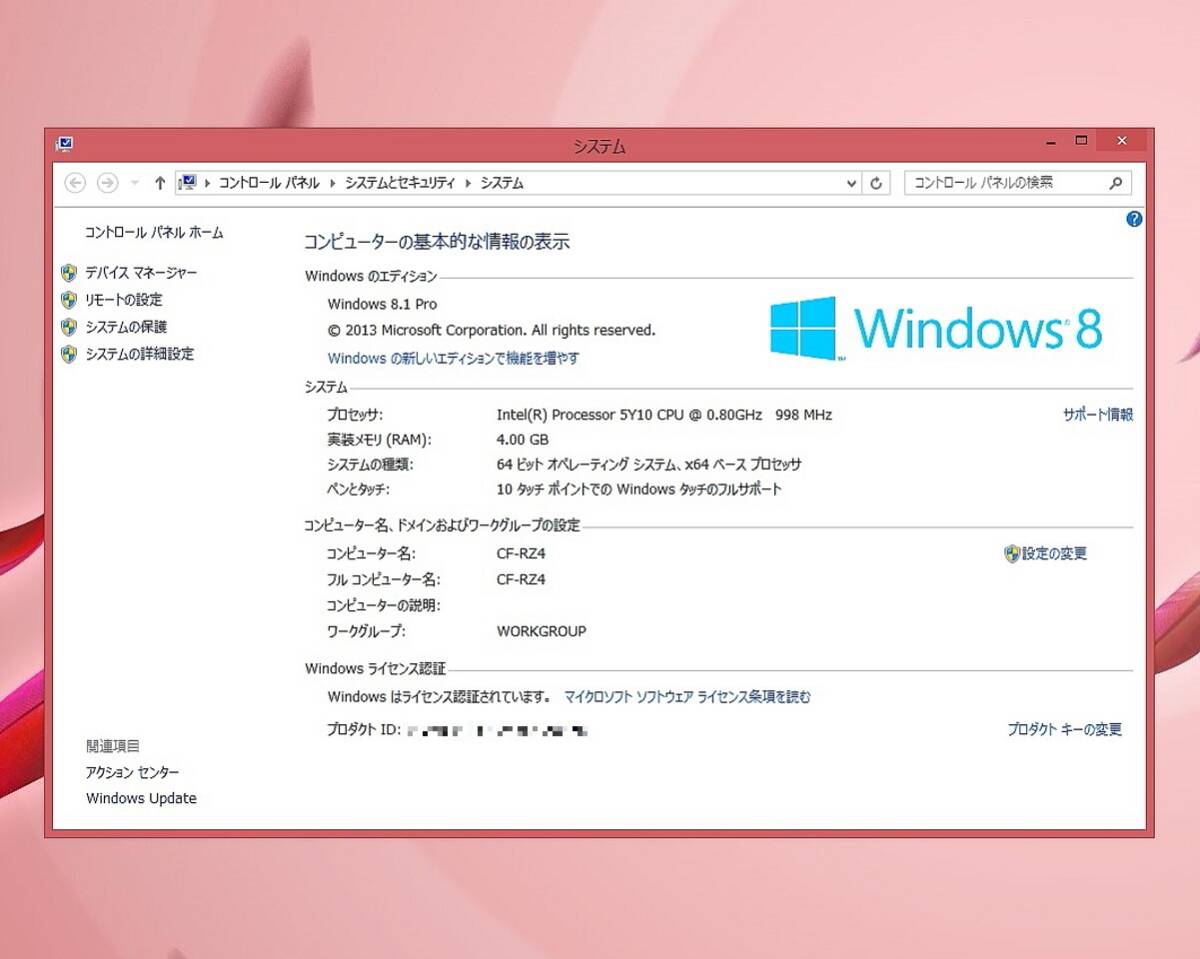Screen dimensions: 1200x959
Task: Select コントロール パネル in the breadcrumb
Action: tap(269, 183)
